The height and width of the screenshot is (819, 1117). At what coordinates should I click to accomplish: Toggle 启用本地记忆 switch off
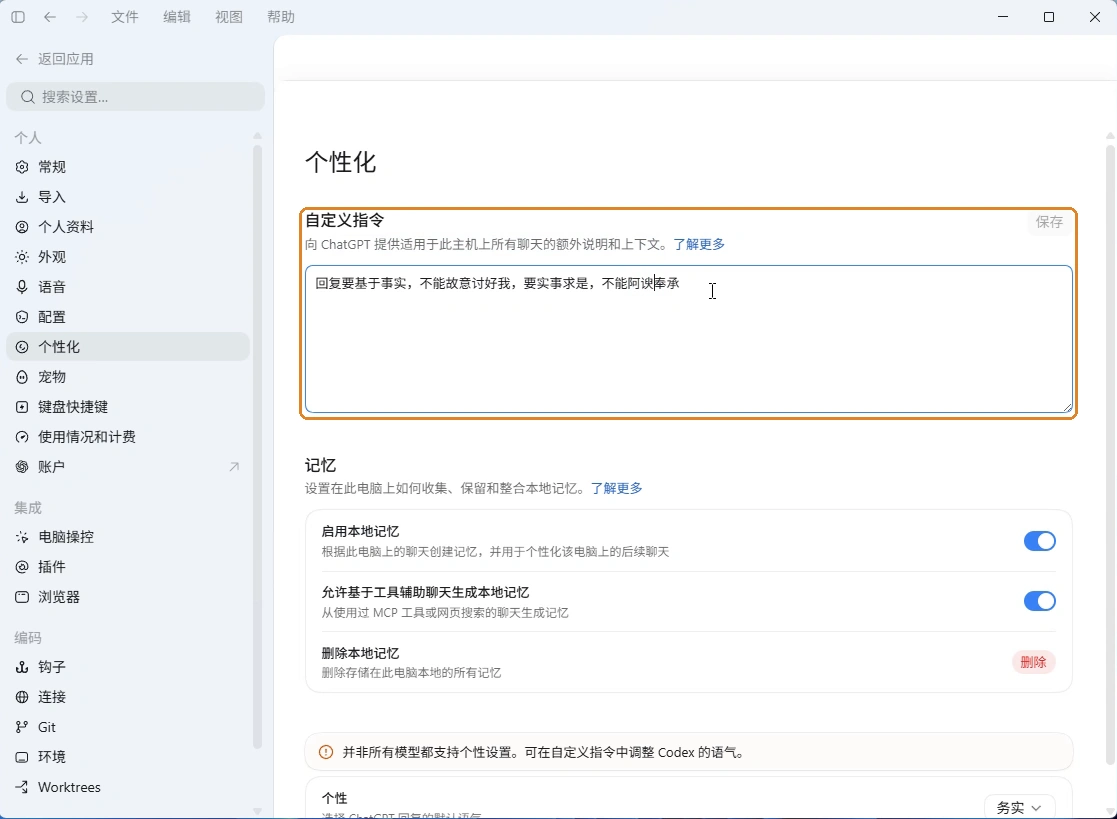click(x=1039, y=541)
